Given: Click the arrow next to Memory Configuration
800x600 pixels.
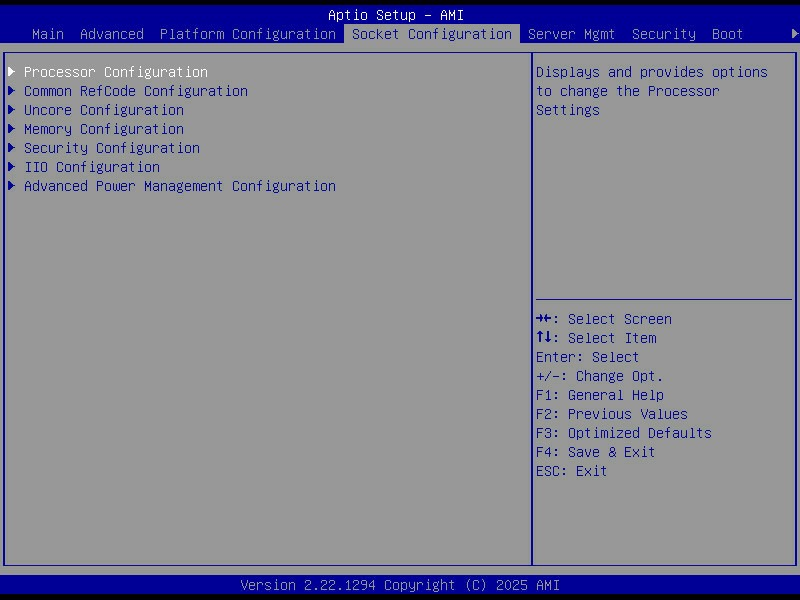Looking at the screenshot, I should pyautogui.click(x=12, y=129).
